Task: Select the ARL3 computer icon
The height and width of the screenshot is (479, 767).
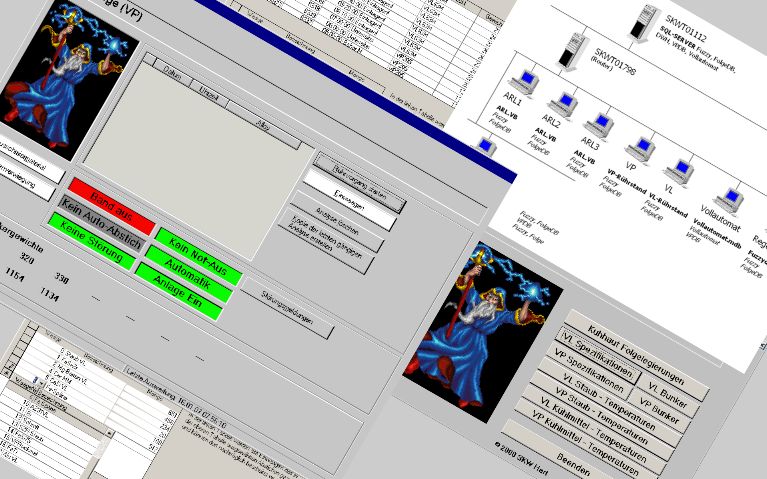Action: click(599, 125)
